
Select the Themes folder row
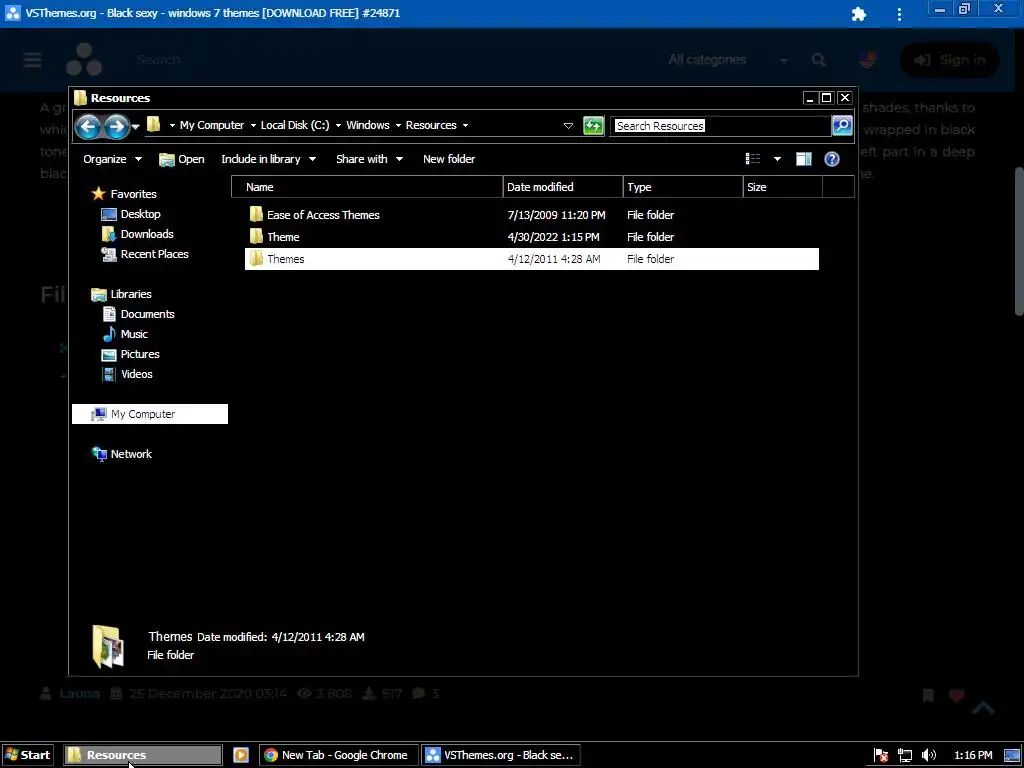[532, 259]
